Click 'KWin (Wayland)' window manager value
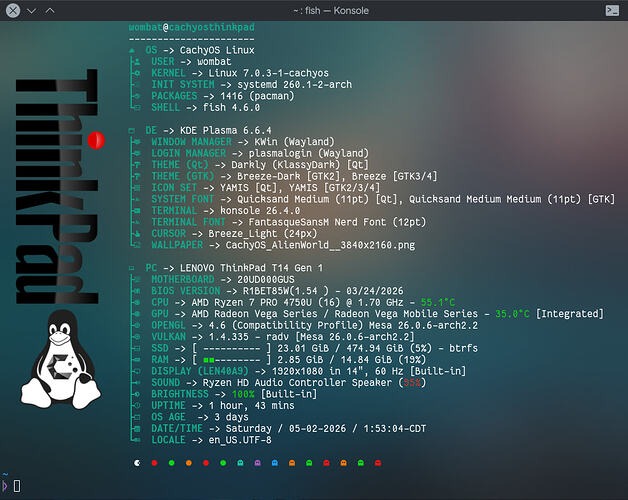The height and width of the screenshot is (500, 628). [x=294, y=142]
